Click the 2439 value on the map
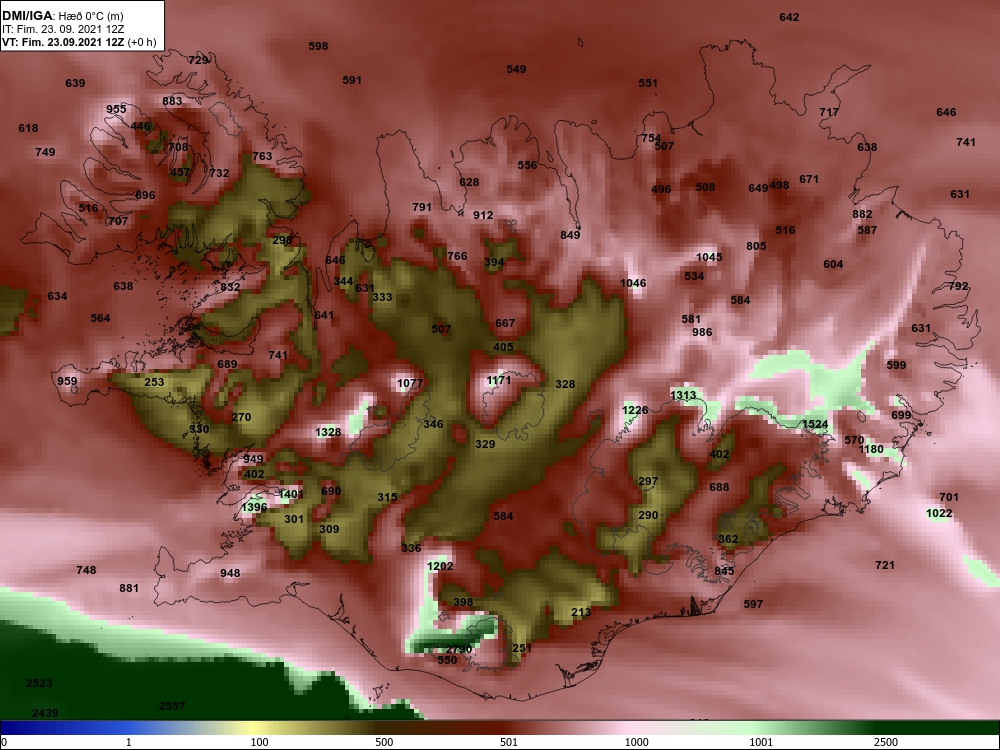Screen dimensions: 1000x750 click(x=45, y=713)
